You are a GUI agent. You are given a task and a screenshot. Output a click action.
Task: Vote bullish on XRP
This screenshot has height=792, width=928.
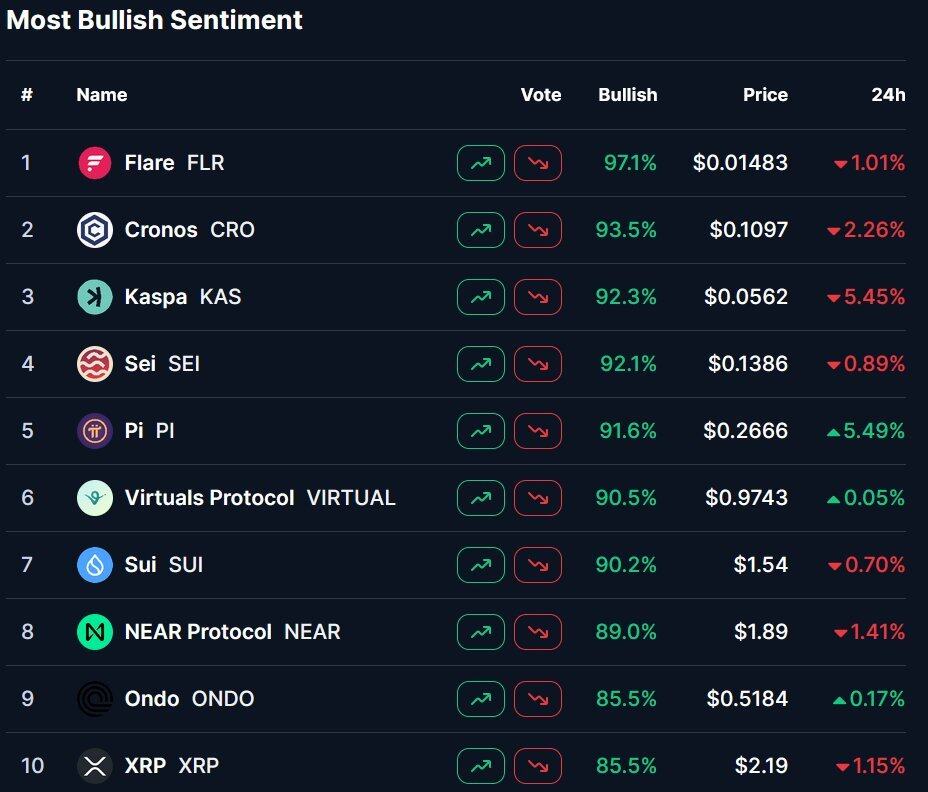click(x=481, y=766)
